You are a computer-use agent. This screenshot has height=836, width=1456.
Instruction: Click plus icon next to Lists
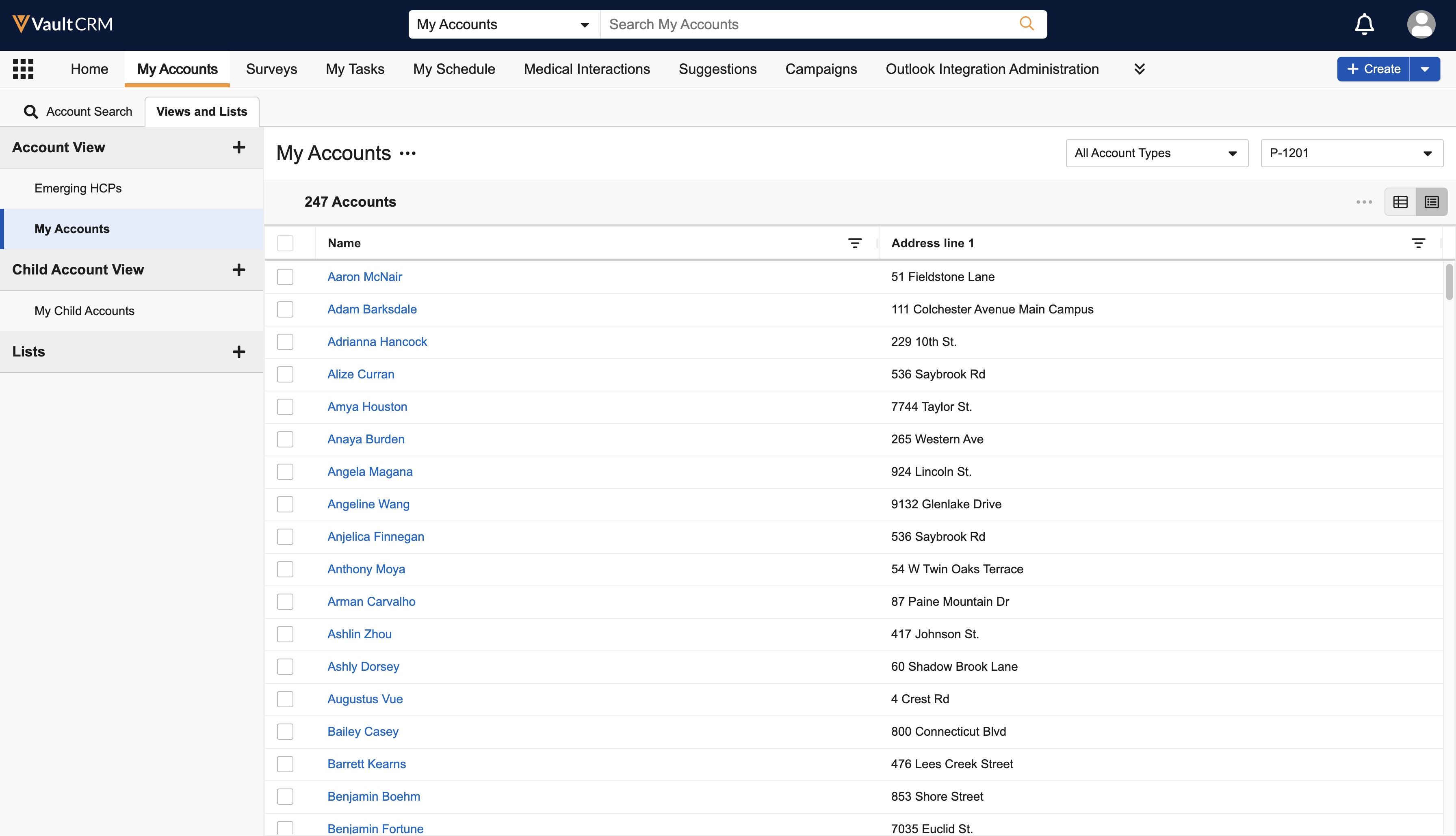coord(238,352)
